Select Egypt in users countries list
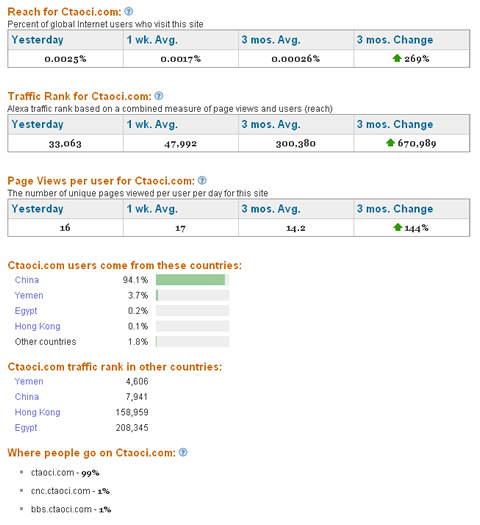 (26, 311)
